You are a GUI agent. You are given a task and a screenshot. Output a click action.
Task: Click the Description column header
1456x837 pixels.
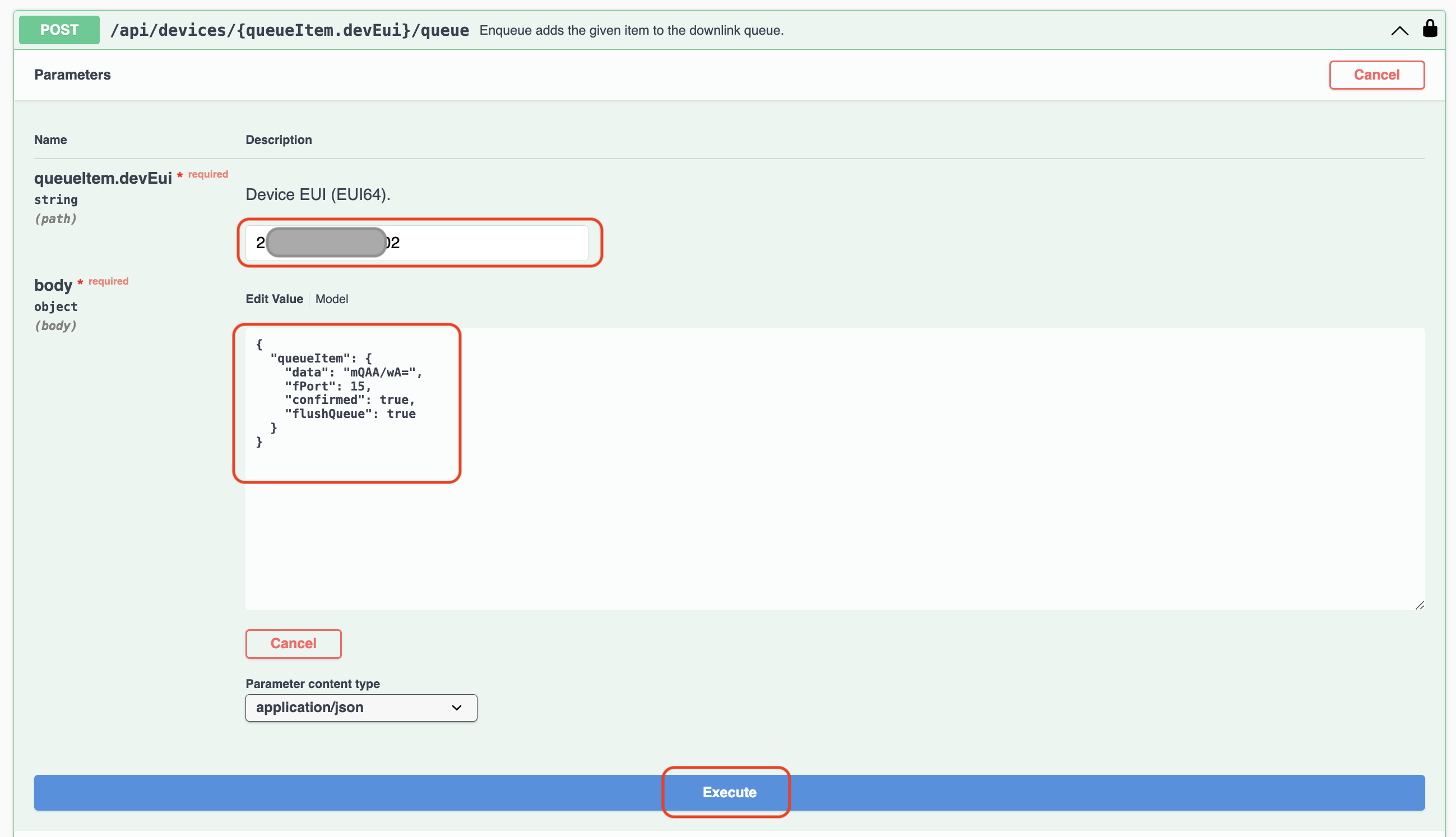click(x=279, y=139)
